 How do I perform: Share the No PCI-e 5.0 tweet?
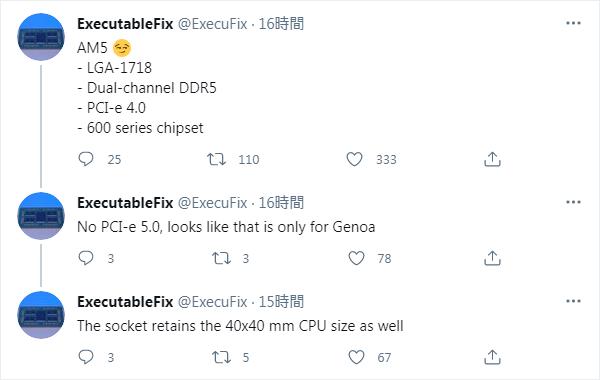pyautogui.click(x=492, y=258)
